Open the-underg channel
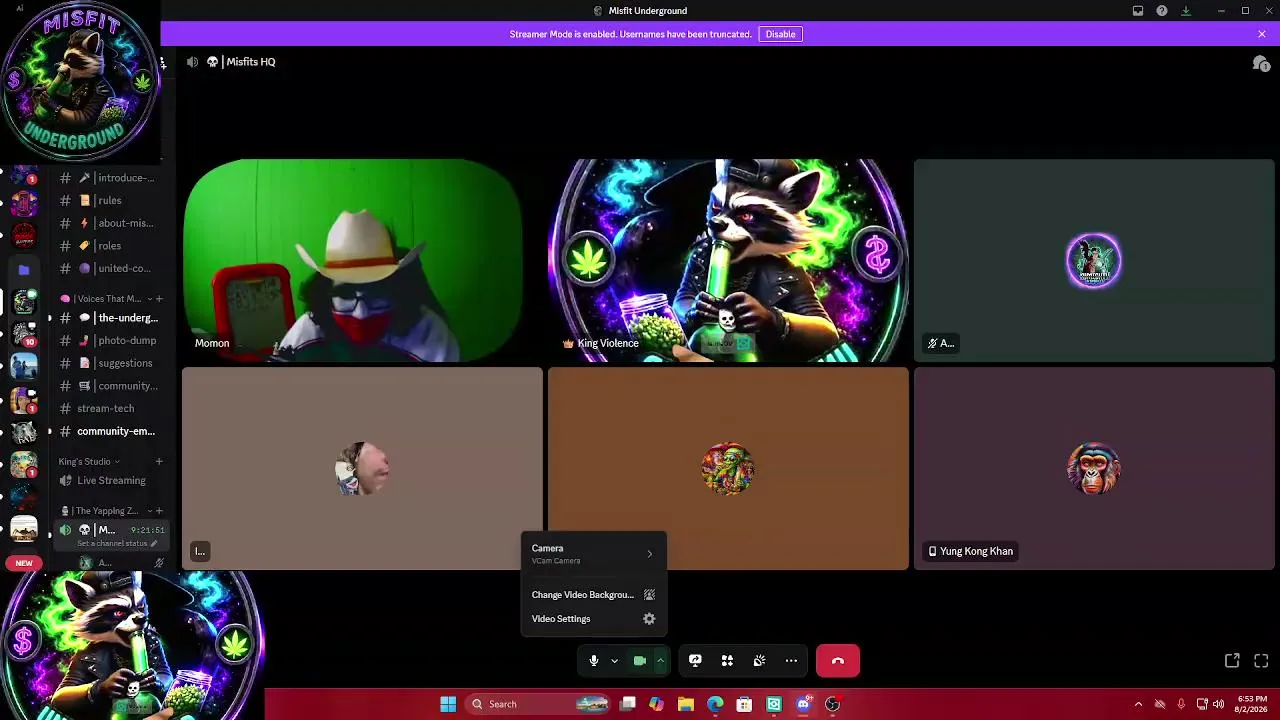This screenshot has height=720, width=1280. (x=110, y=318)
